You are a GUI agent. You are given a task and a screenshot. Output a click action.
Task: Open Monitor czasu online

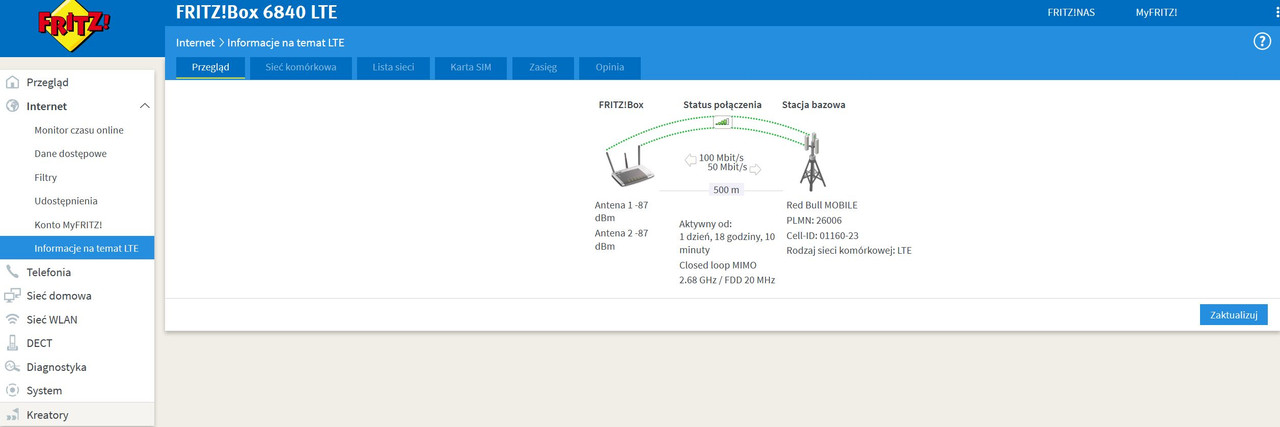pos(77,130)
